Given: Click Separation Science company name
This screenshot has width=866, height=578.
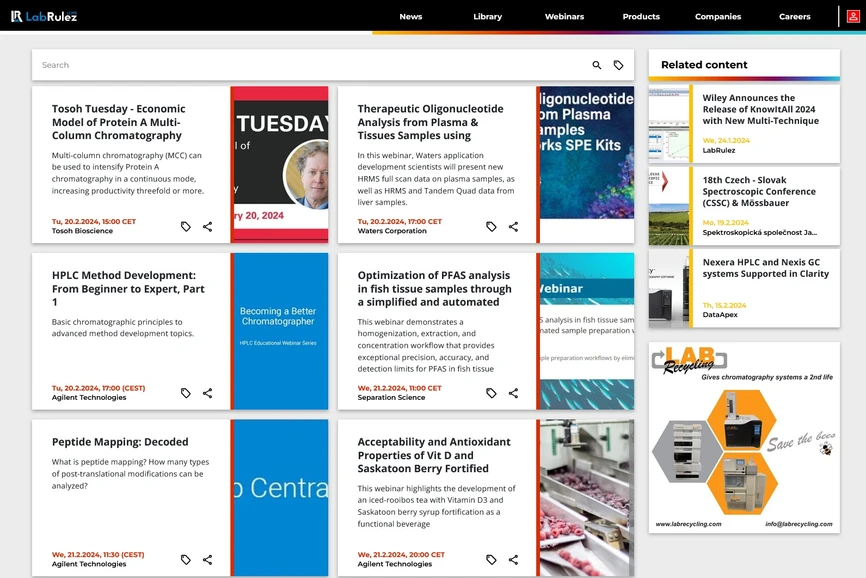Looking at the screenshot, I should pyautogui.click(x=391, y=397).
